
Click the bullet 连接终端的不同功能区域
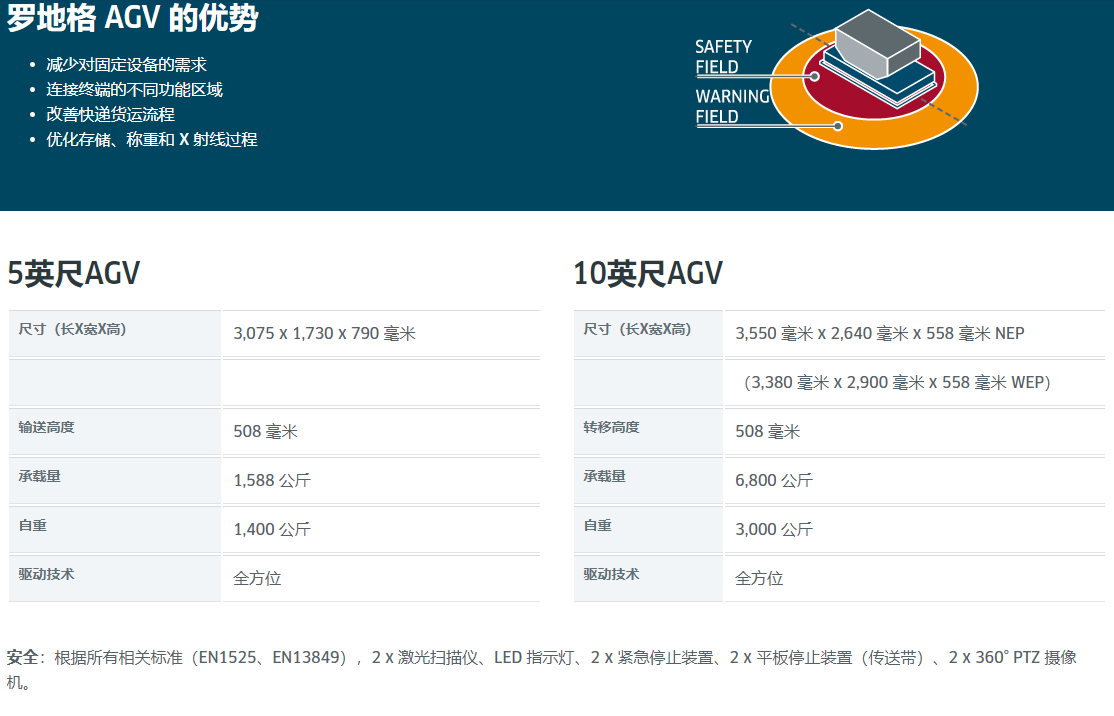coord(134,90)
